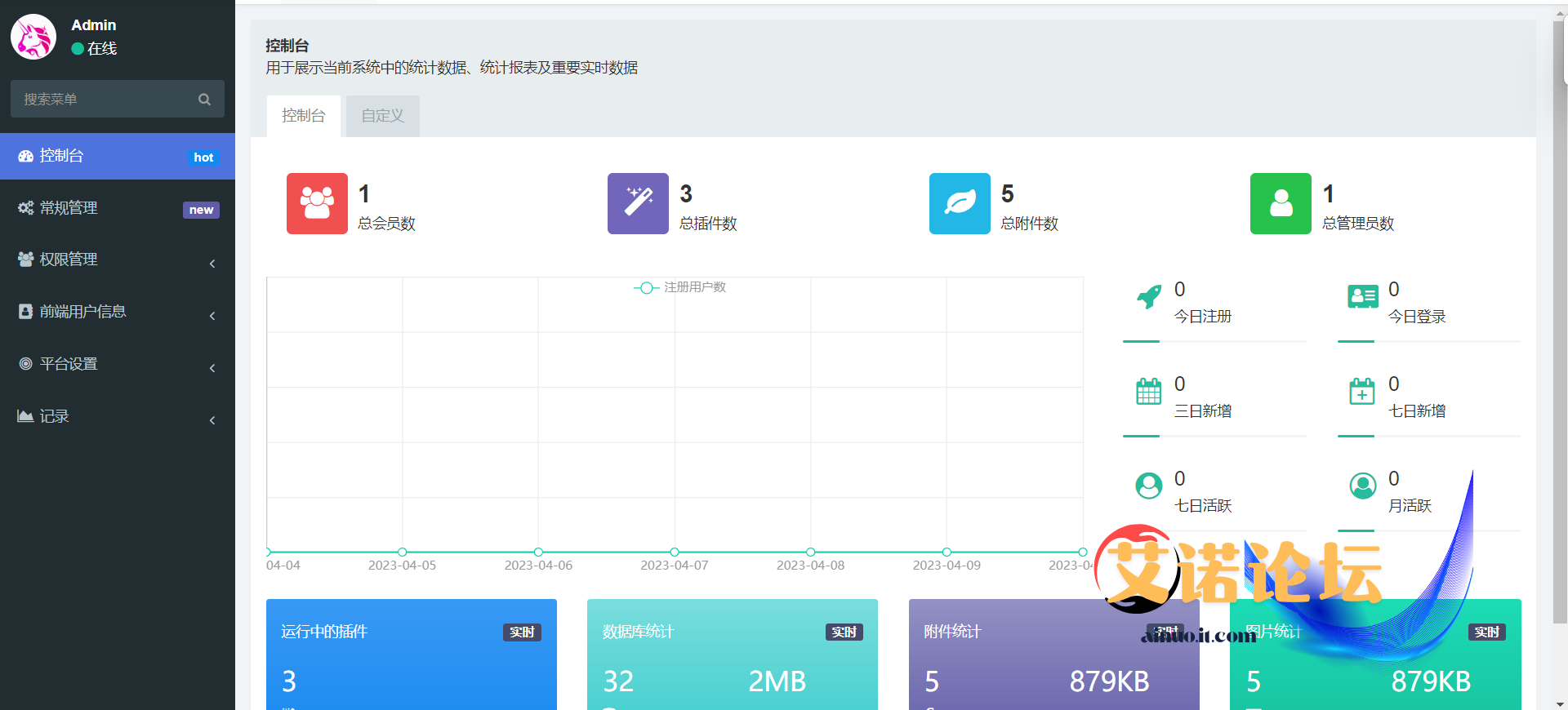Click the 权限管理 group users icon
The image size is (1568, 710).
[x=26, y=259]
